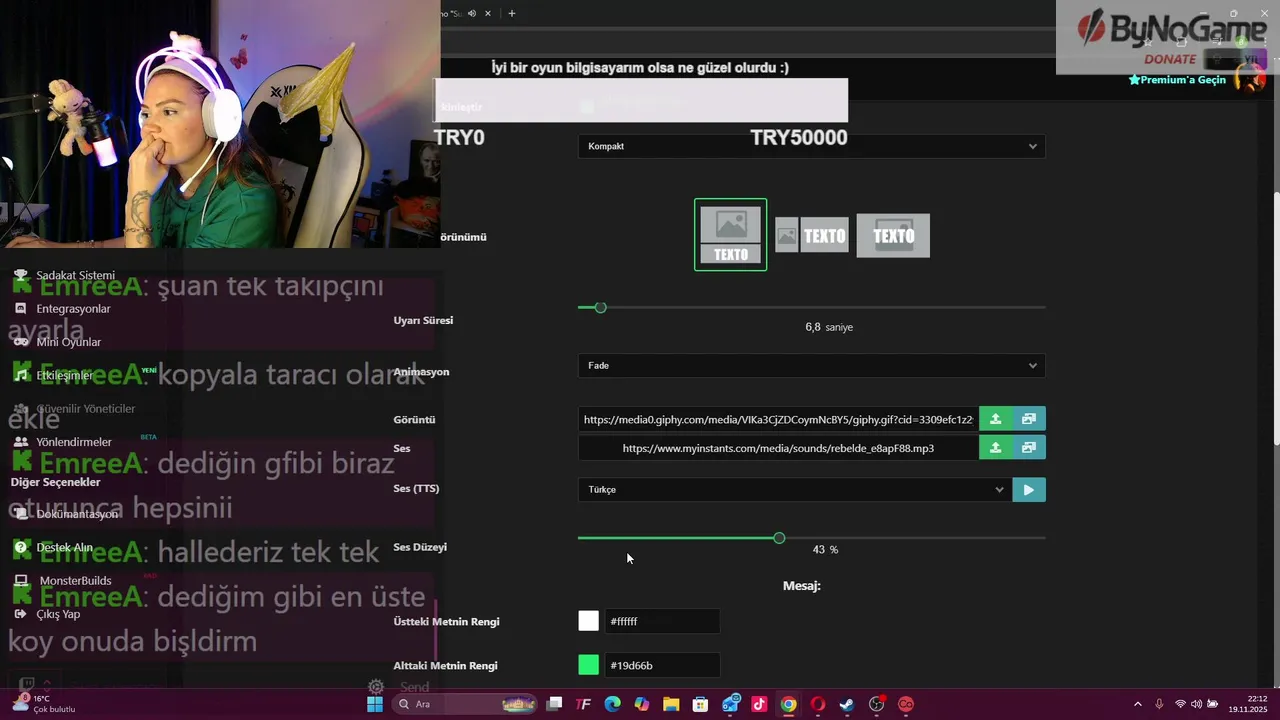
Task: Open the green Alttaki Metnin Rengi swatch
Action: coord(589,665)
